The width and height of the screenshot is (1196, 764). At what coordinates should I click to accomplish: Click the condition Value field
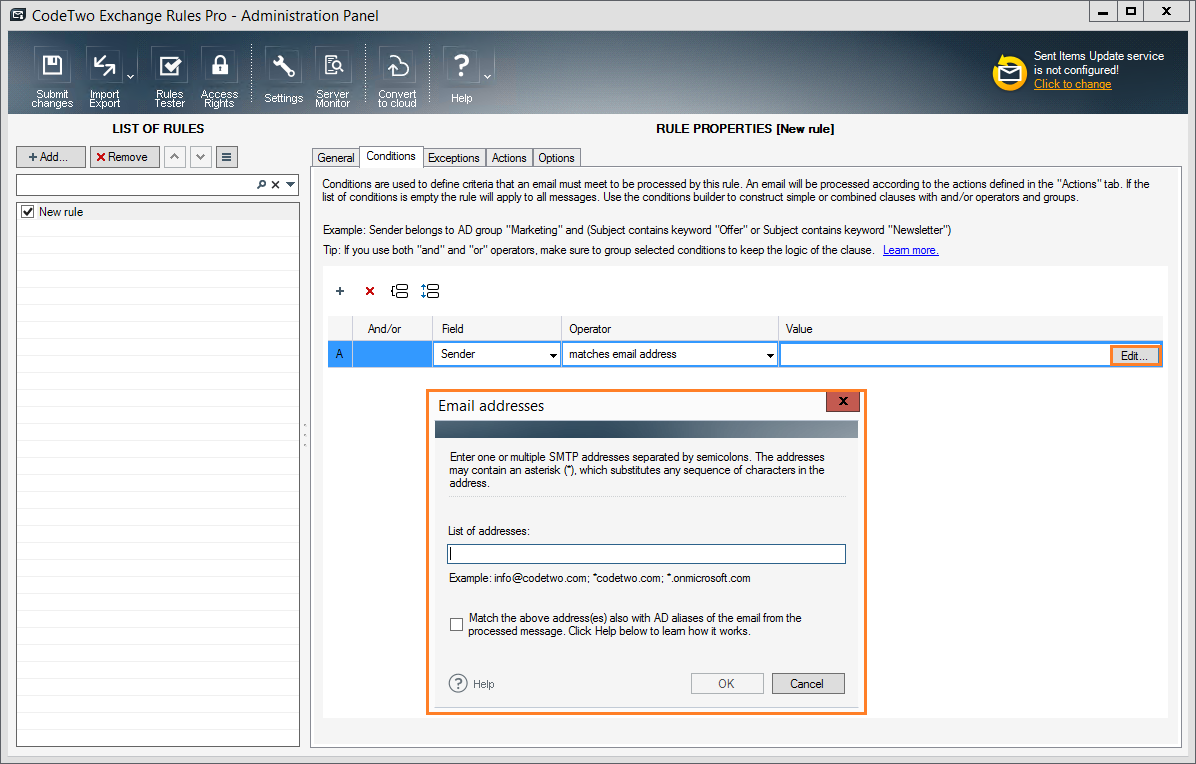click(945, 355)
